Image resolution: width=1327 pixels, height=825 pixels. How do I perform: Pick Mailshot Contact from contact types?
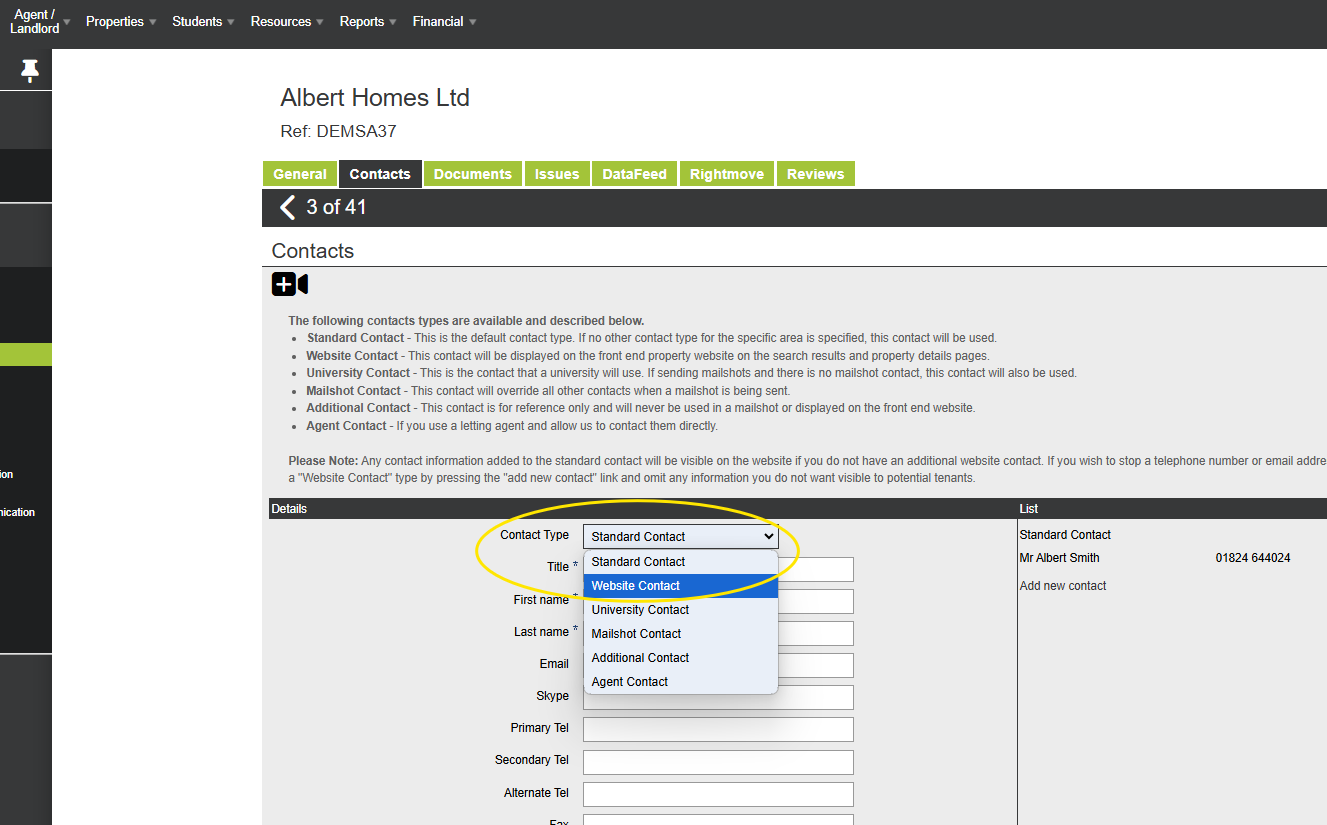click(680, 634)
